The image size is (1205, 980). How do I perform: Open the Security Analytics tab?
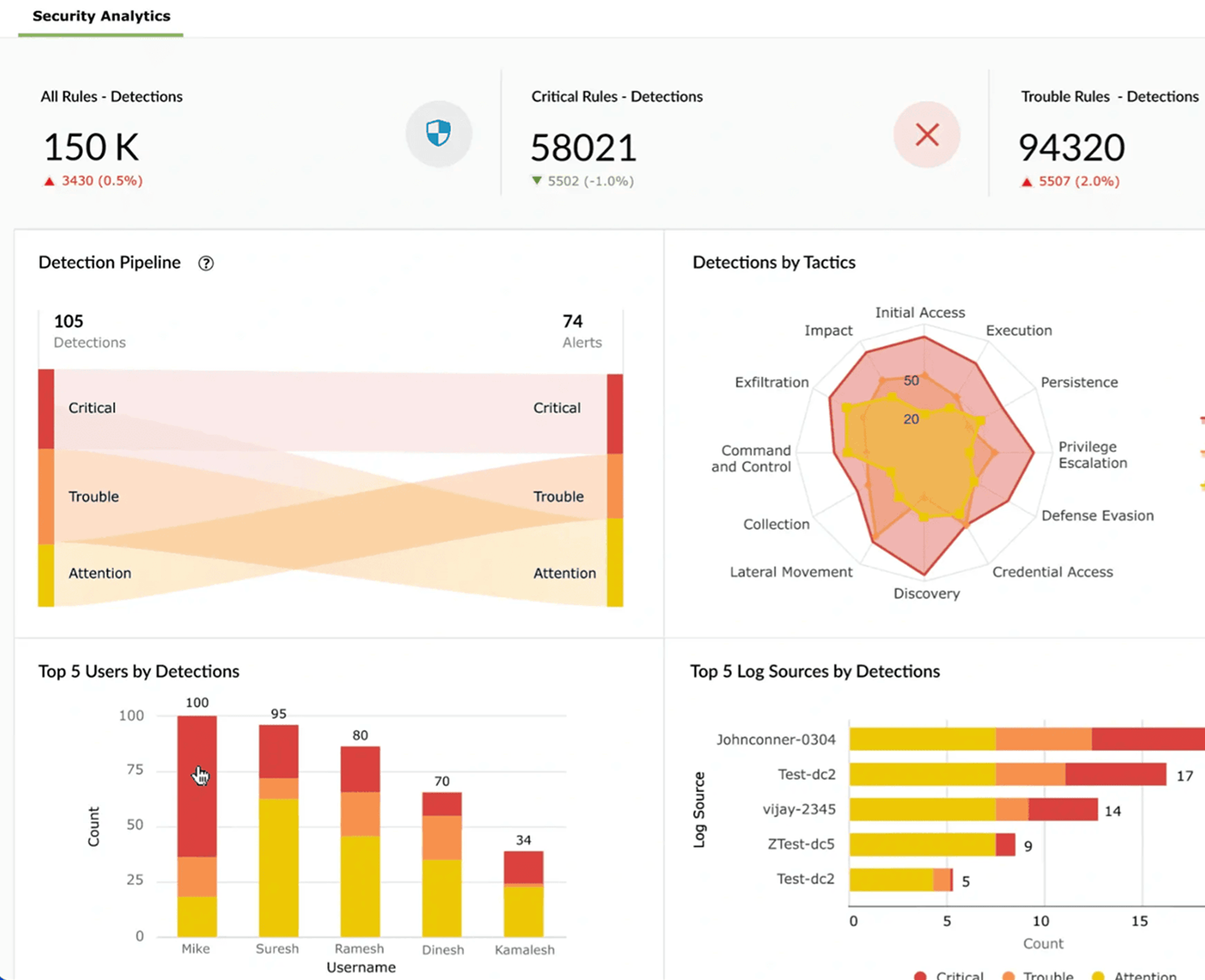coord(101,17)
